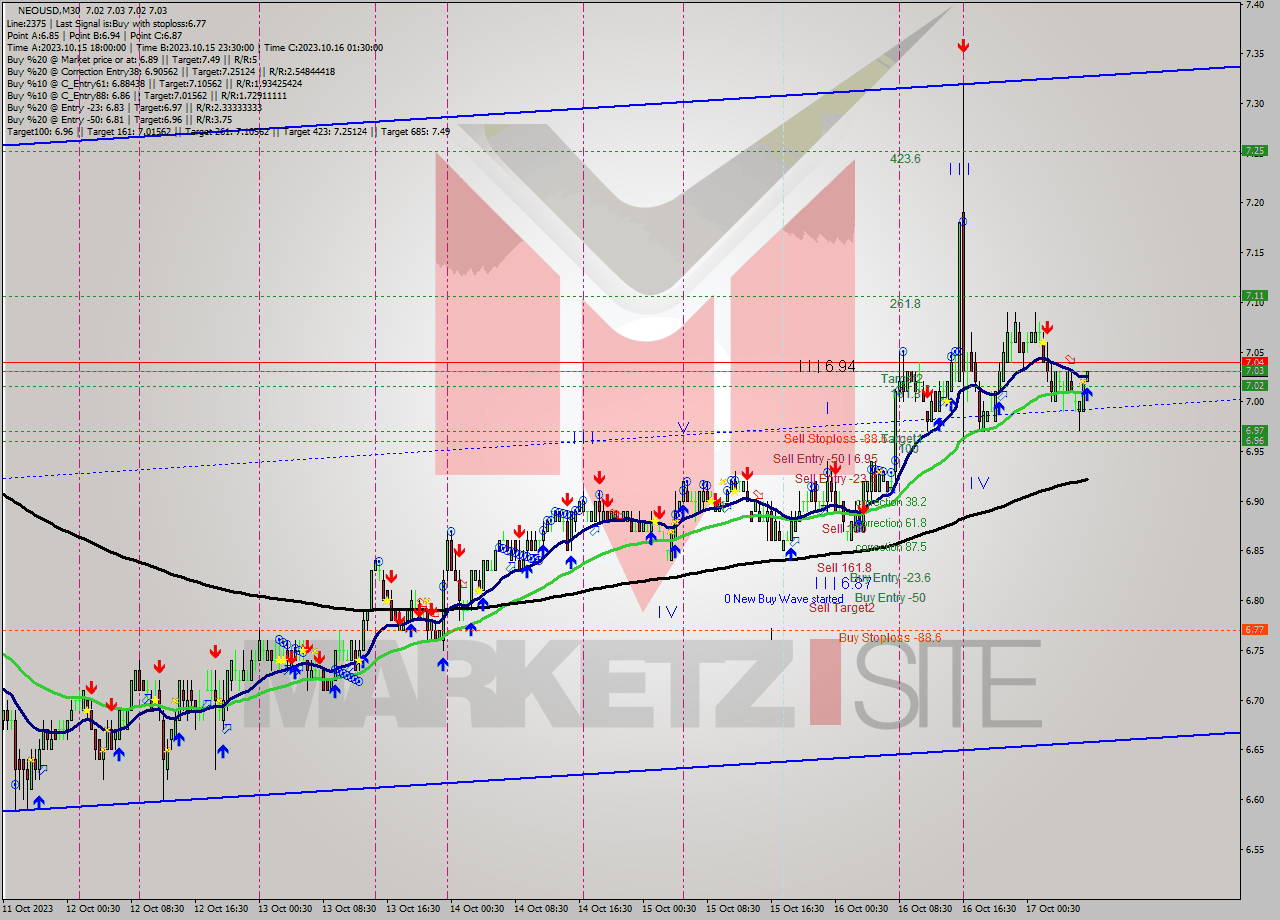Click the 6.55 price axis tick
Viewport: 1280px width, 920px height.
[x=1254, y=849]
